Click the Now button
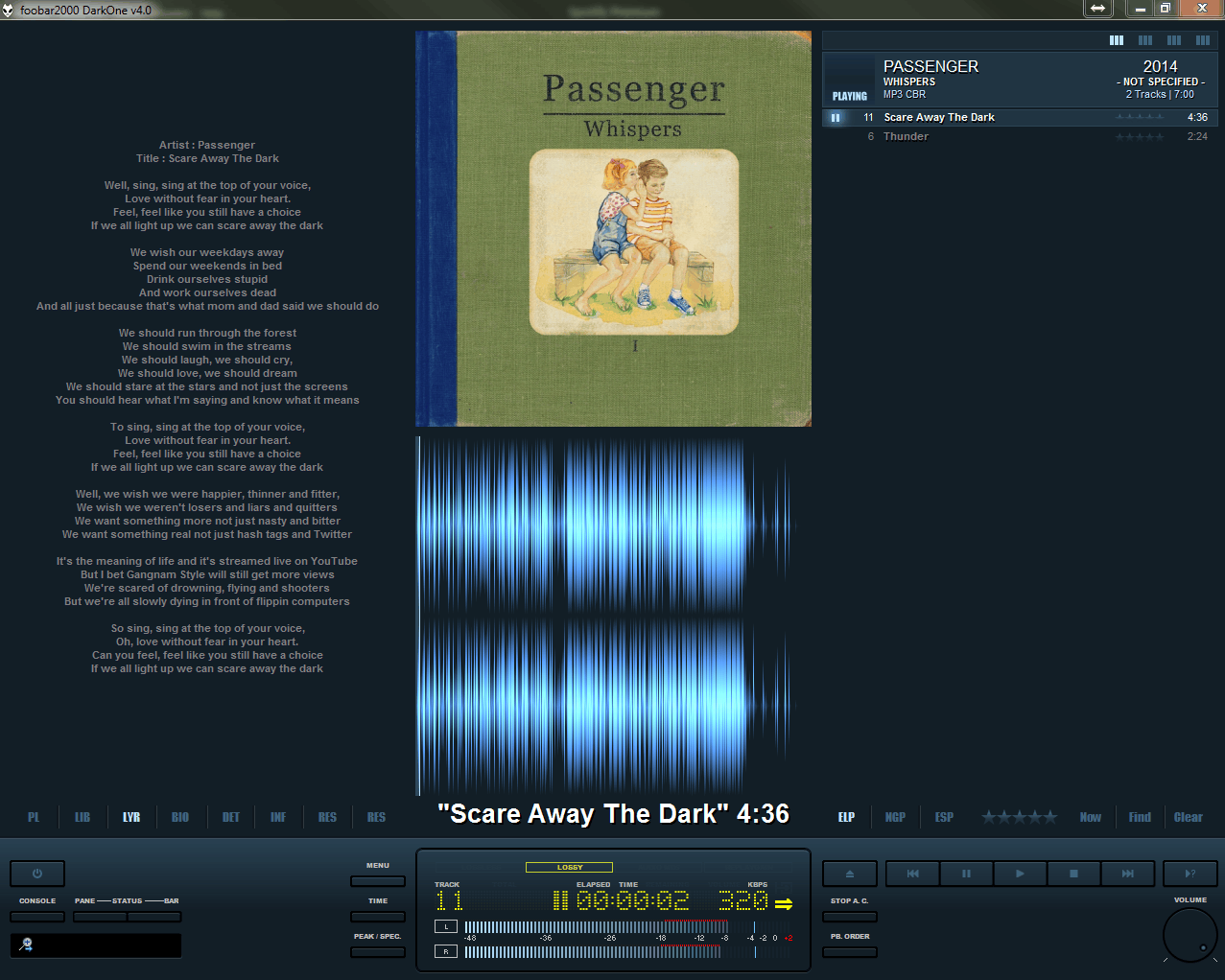1225x980 pixels. [x=1091, y=817]
